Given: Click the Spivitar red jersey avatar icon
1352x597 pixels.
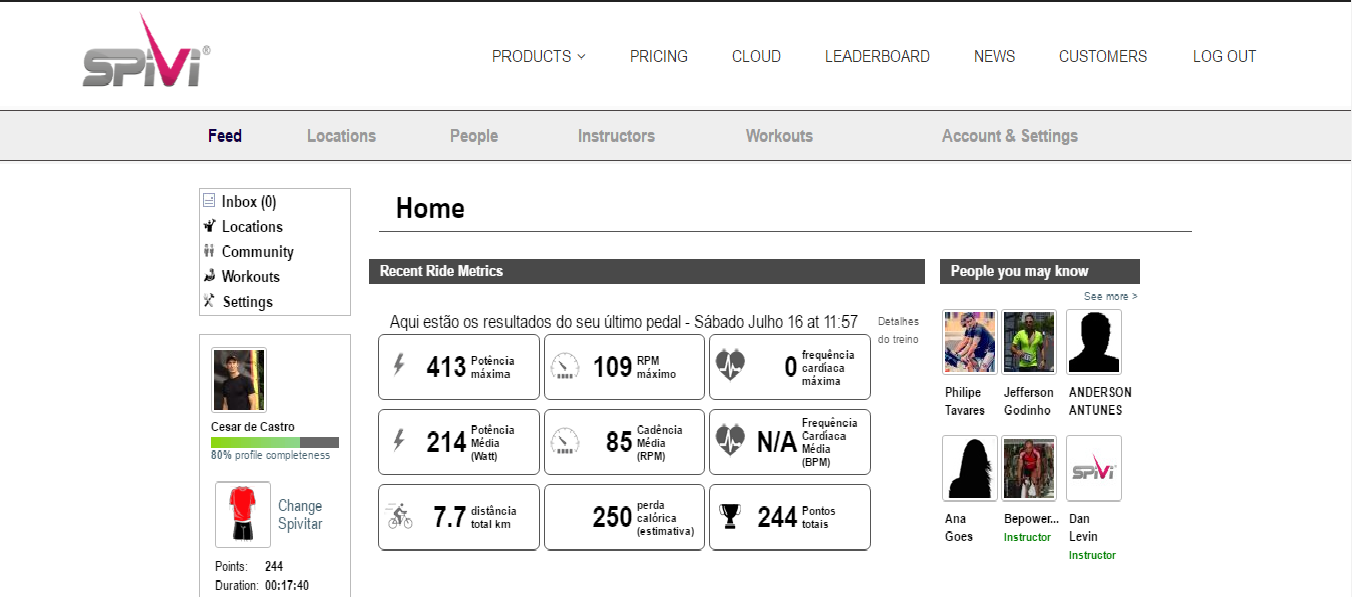Looking at the screenshot, I should click(x=242, y=514).
